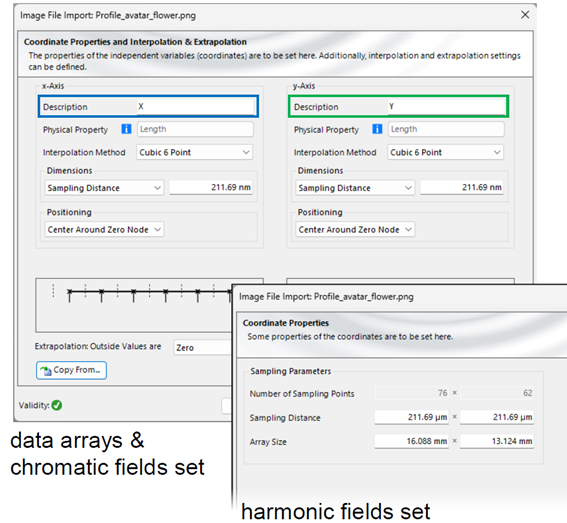The height and width of the screenshot is (523, 567).
Task: Close the Image File Import dialog
Action: pyautogui.click(x=525, y=15)
